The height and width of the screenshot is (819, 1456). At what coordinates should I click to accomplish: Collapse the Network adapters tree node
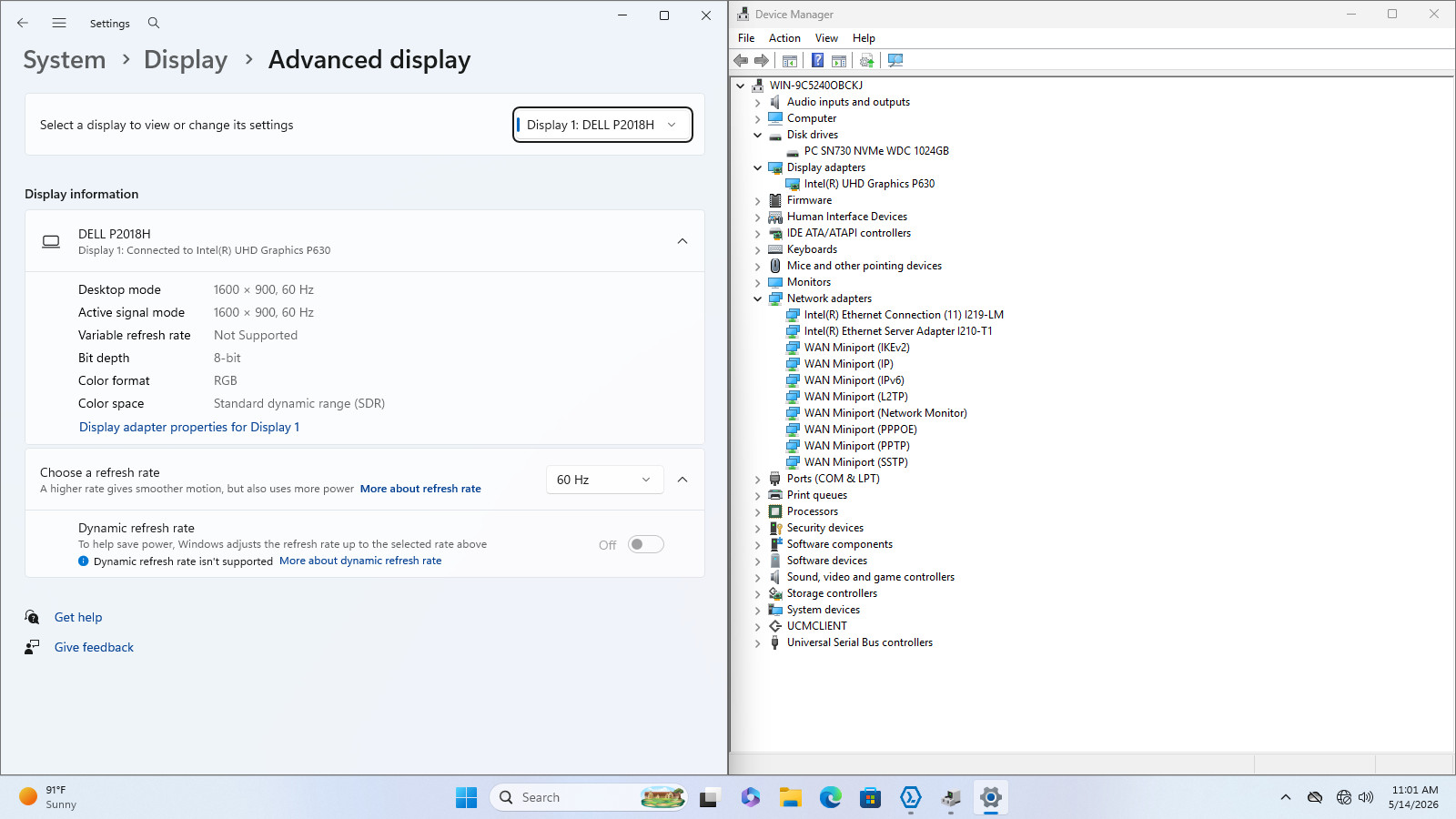(x=757, y=298)
